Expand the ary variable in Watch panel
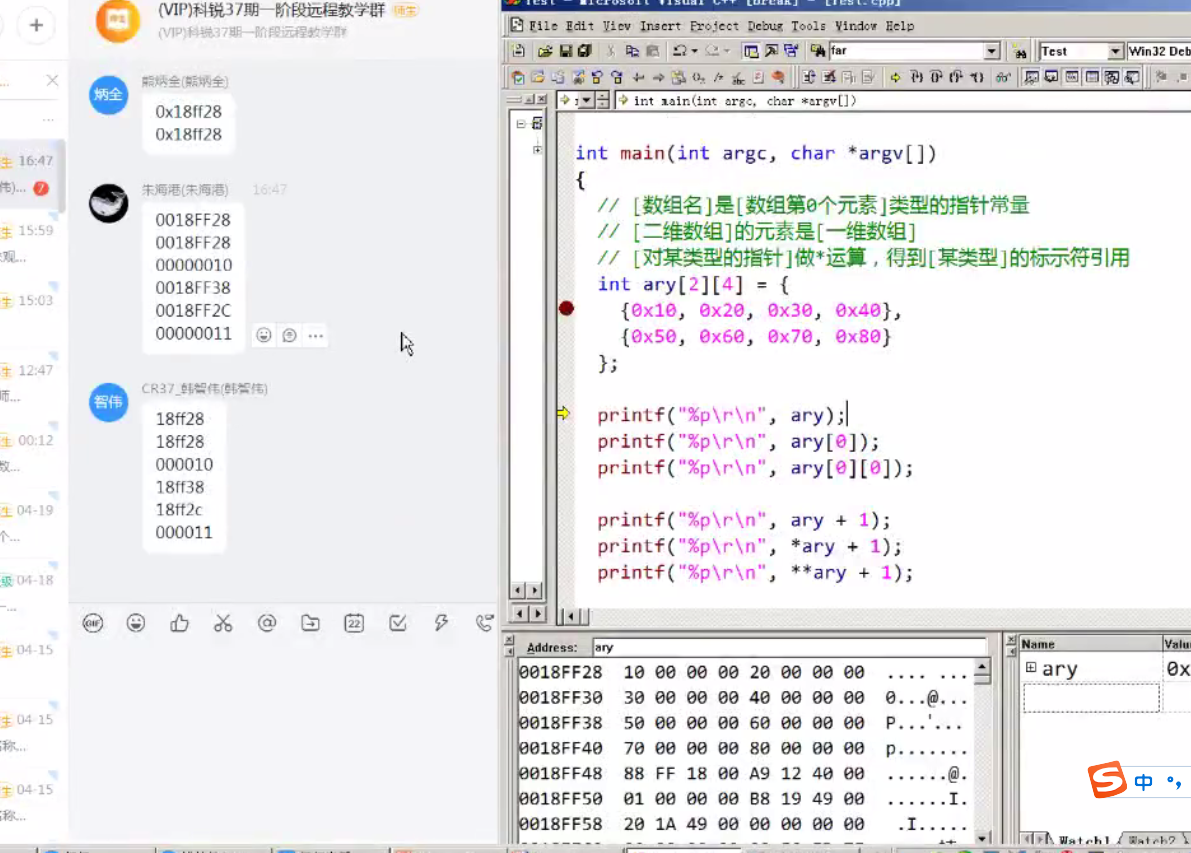Viewport: 1191px width, 853px height. [1031, 668]
